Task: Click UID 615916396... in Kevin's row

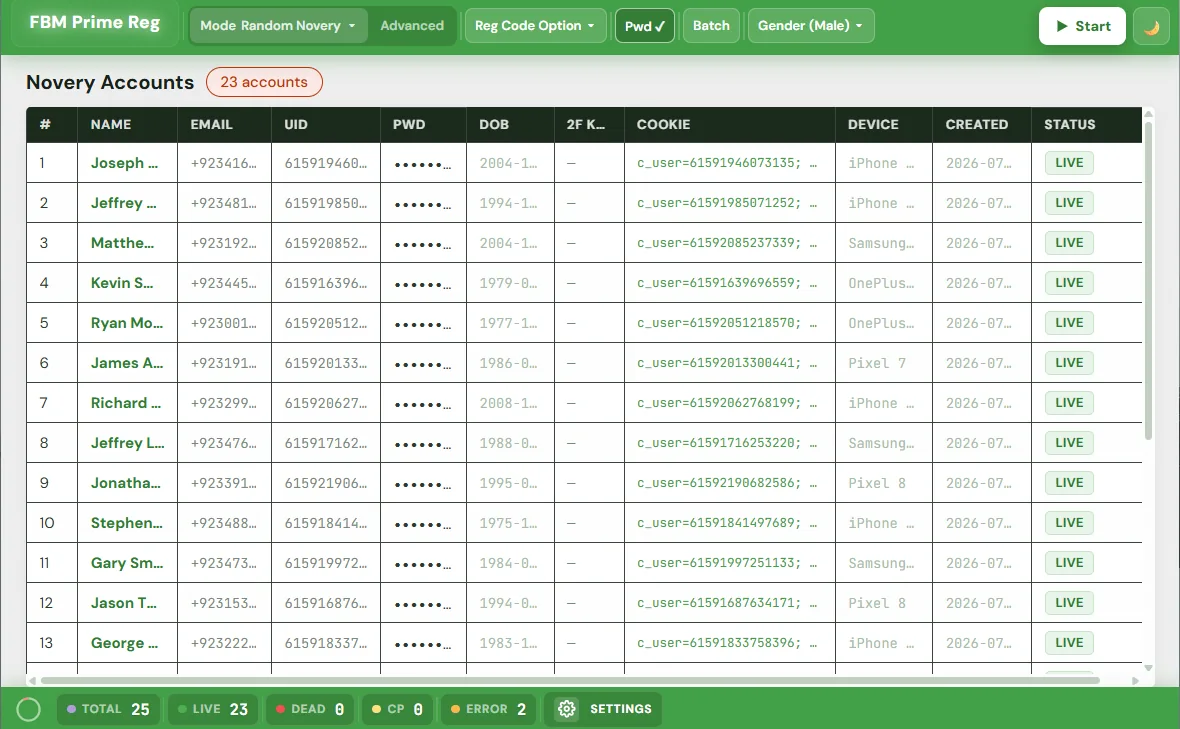Action: click(x=326, y=283)
